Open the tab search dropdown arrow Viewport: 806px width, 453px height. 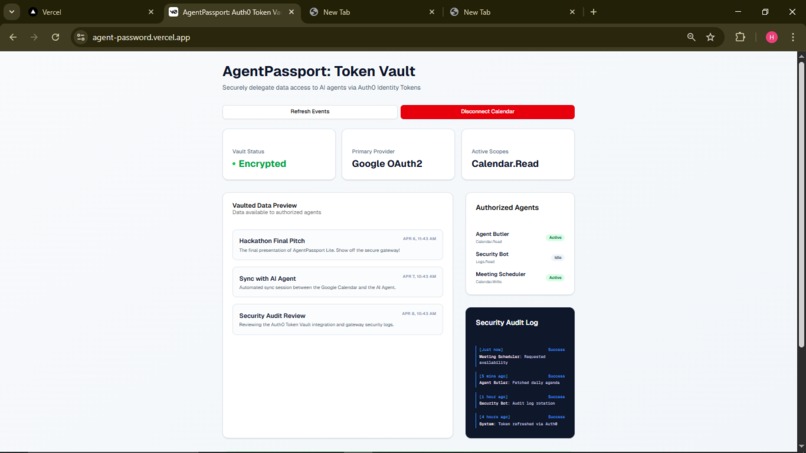click(x=11, y=12)
